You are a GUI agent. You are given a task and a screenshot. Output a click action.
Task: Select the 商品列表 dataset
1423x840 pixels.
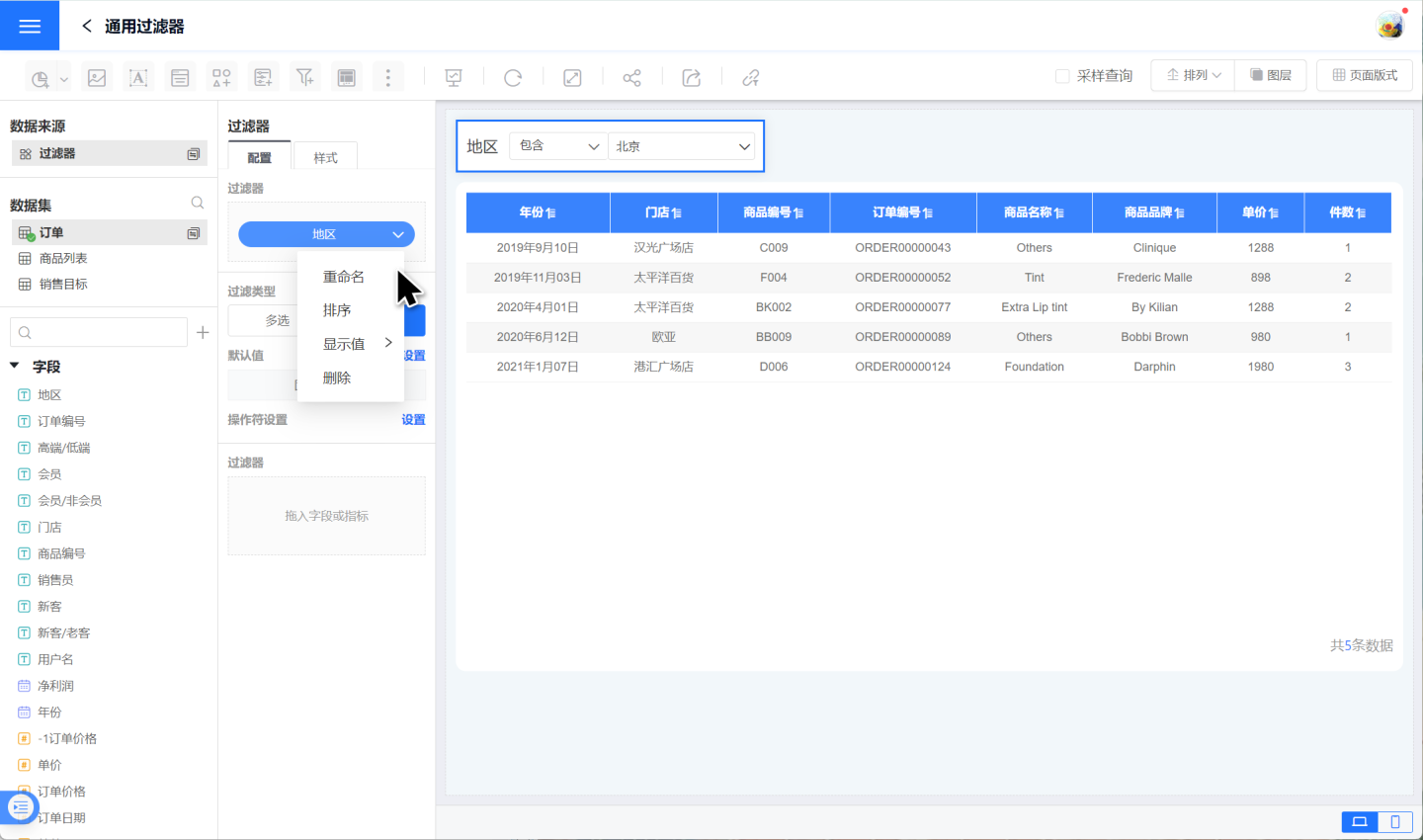(63, 259)
